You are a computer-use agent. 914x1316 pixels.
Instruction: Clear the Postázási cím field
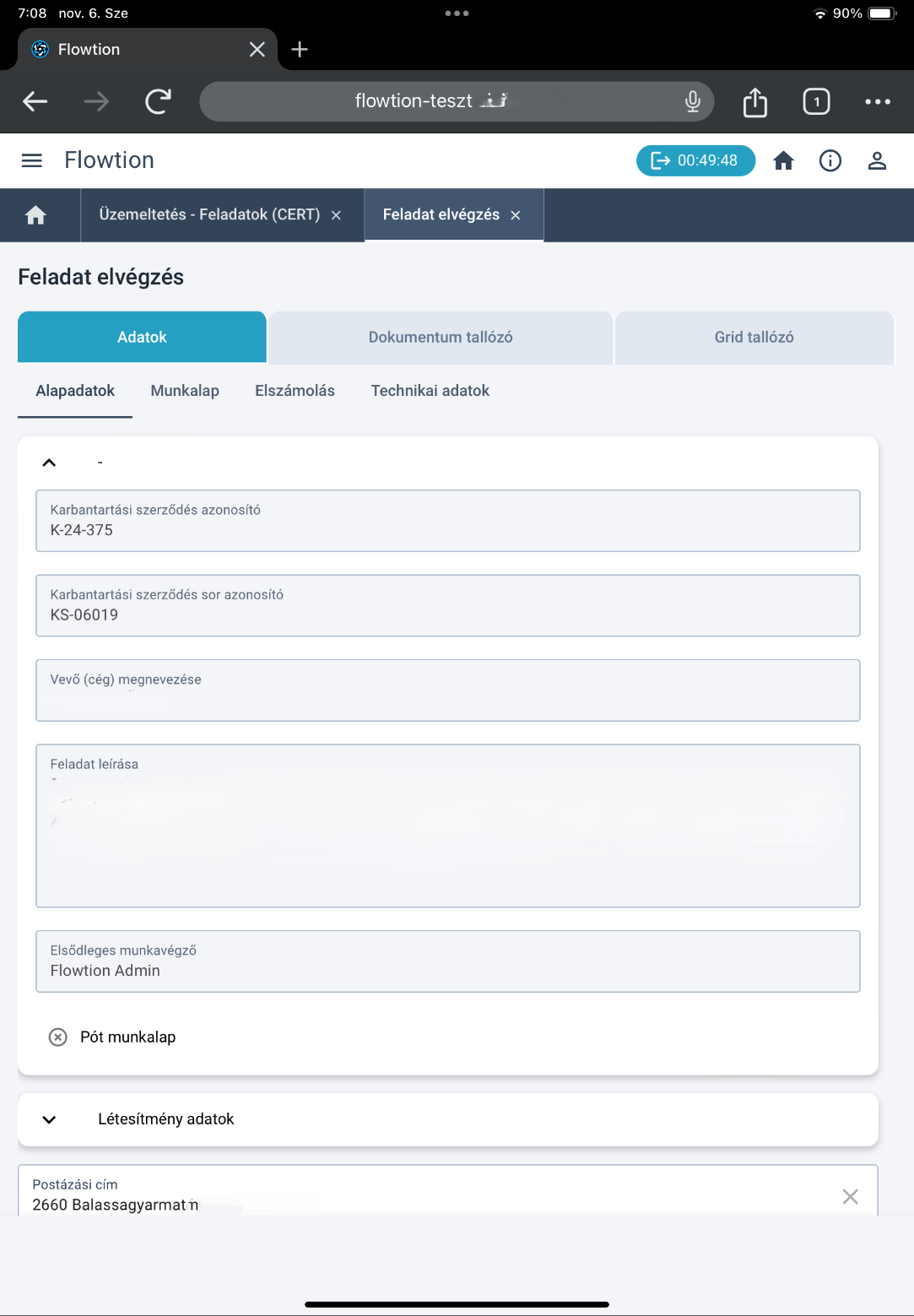point(850,1196)
